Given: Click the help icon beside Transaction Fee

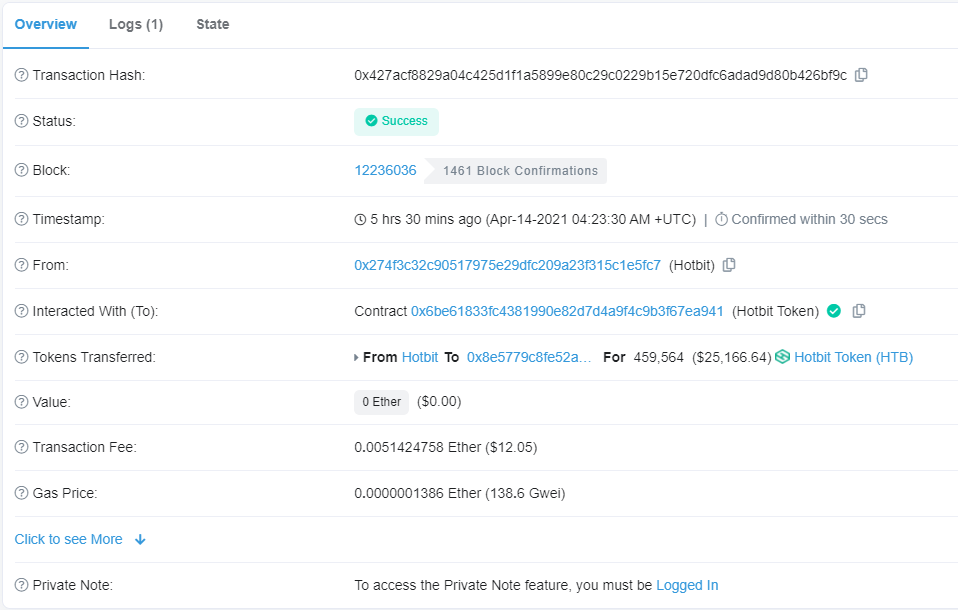Looking at the screenshot, I should coord(21,447).
